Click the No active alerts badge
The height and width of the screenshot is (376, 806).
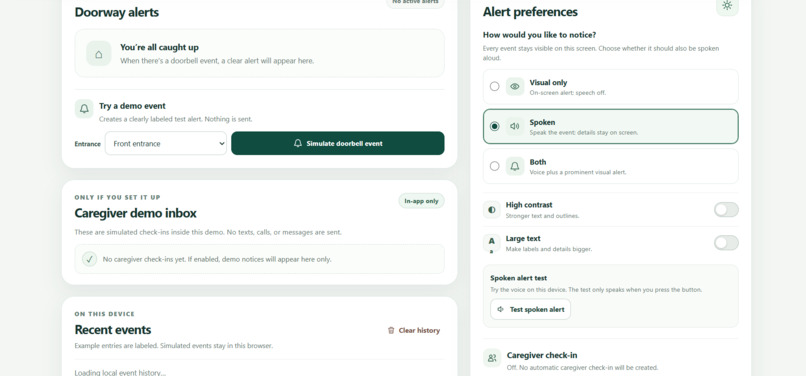tap(415, 3)
